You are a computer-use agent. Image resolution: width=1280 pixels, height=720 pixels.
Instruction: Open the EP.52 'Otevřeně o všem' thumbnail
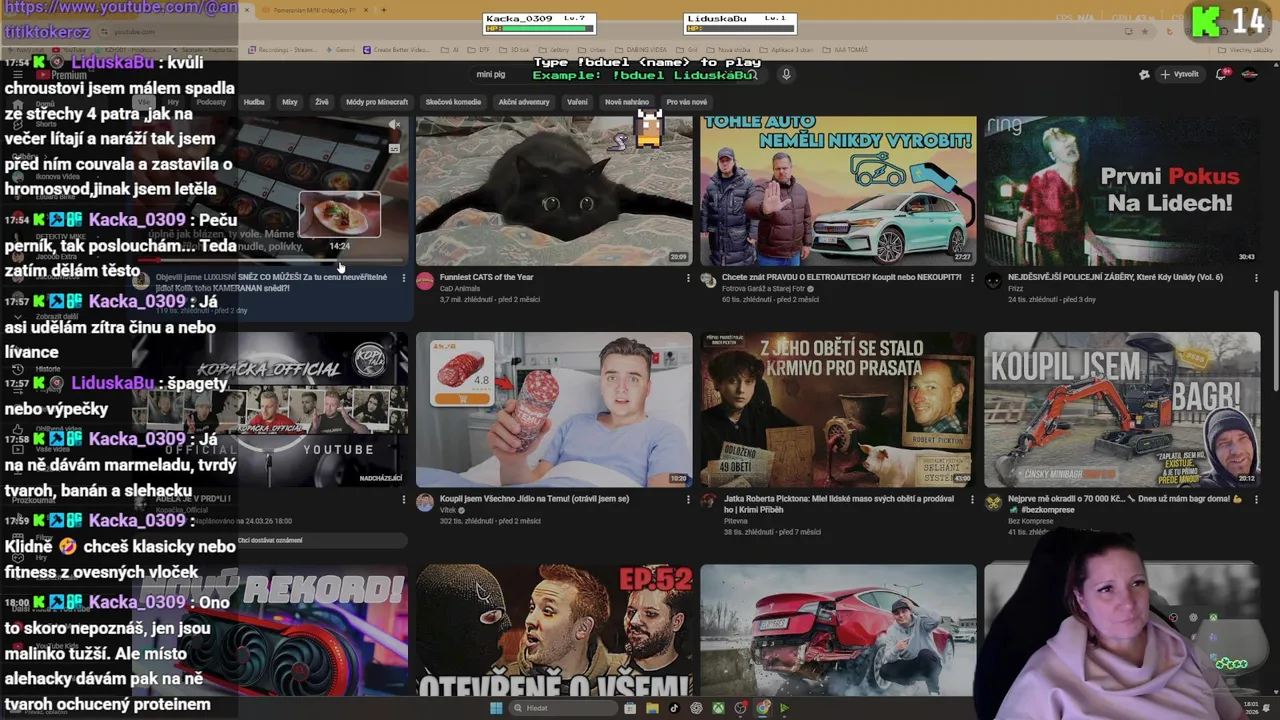(554, 630)
